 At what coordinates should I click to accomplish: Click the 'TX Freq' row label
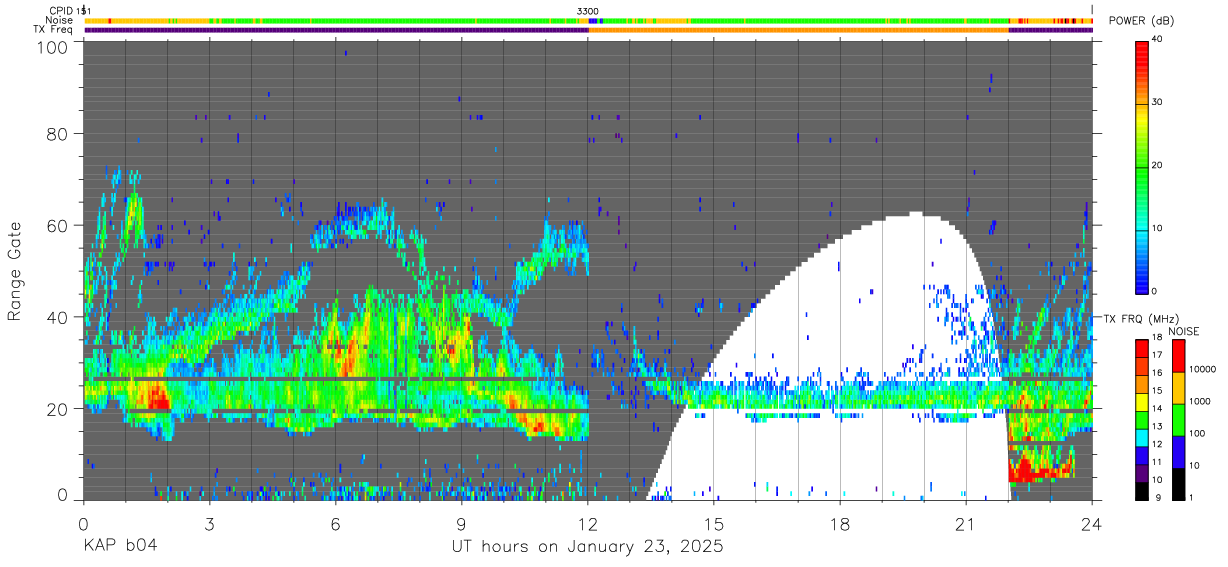(x=53, y=29)
